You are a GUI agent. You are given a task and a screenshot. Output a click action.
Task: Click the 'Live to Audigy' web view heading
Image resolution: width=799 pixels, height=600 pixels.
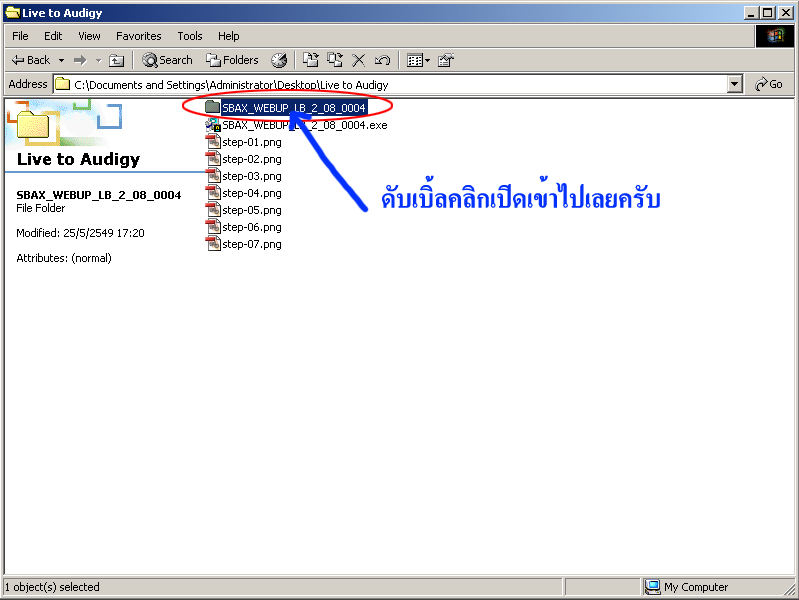(78, 159)
